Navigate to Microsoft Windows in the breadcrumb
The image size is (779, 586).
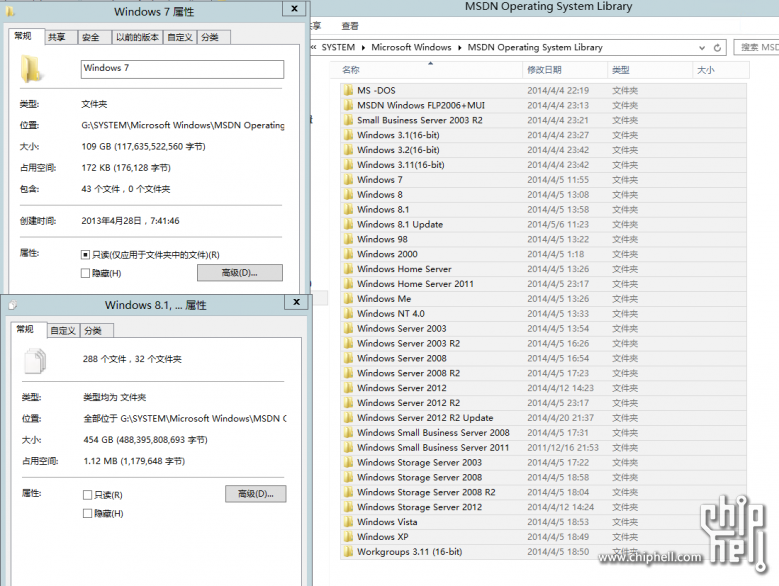pos(411,48)
